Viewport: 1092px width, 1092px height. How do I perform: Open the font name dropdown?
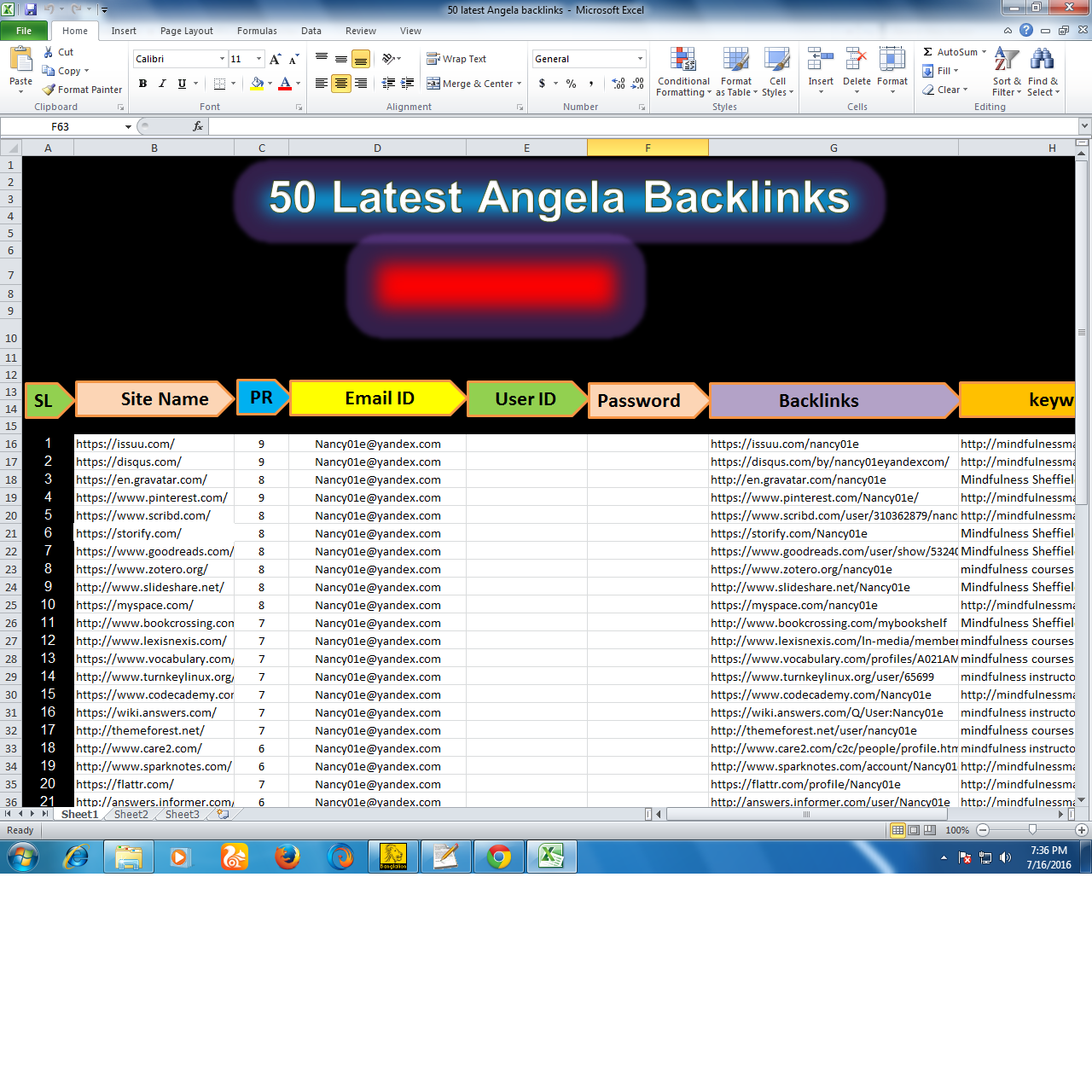coord(222,58)
